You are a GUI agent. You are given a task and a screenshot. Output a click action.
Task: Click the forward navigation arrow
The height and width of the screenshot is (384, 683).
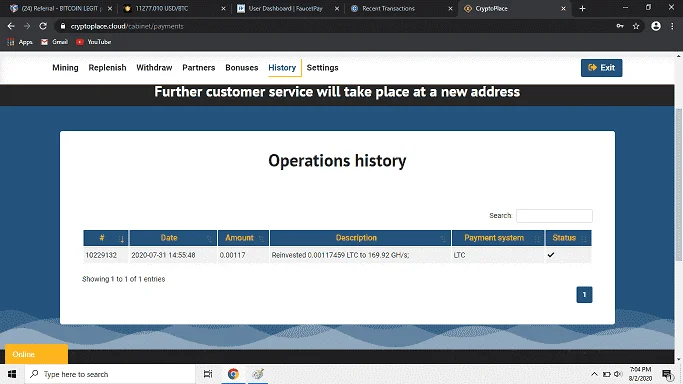point(27,26)
